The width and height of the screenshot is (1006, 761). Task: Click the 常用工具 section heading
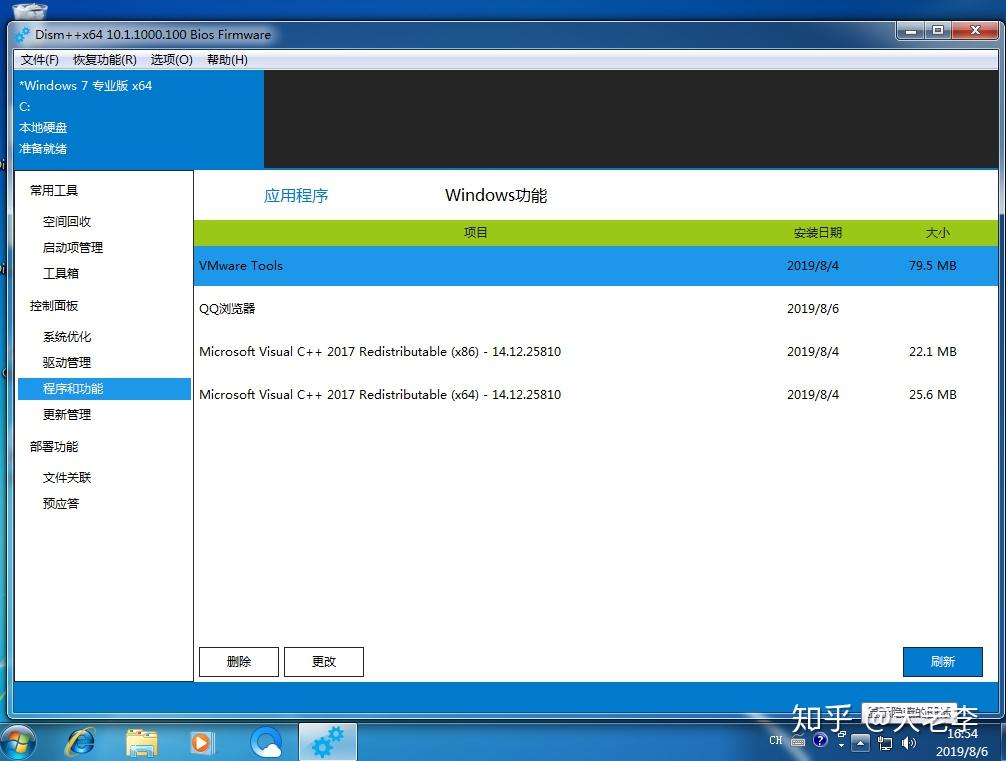coord(54,191)
